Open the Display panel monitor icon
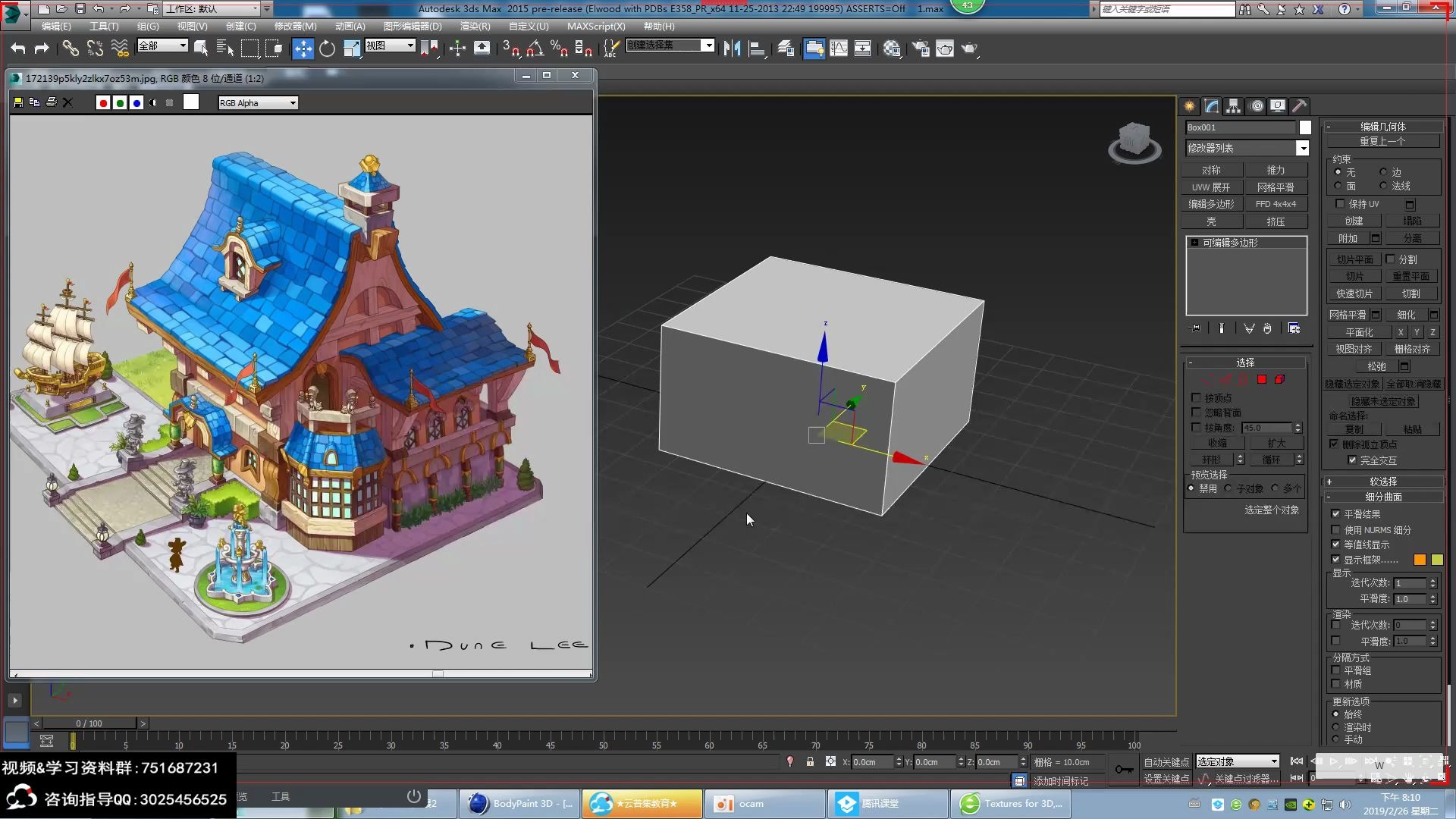The image size is (1456, 819). 1278,106
